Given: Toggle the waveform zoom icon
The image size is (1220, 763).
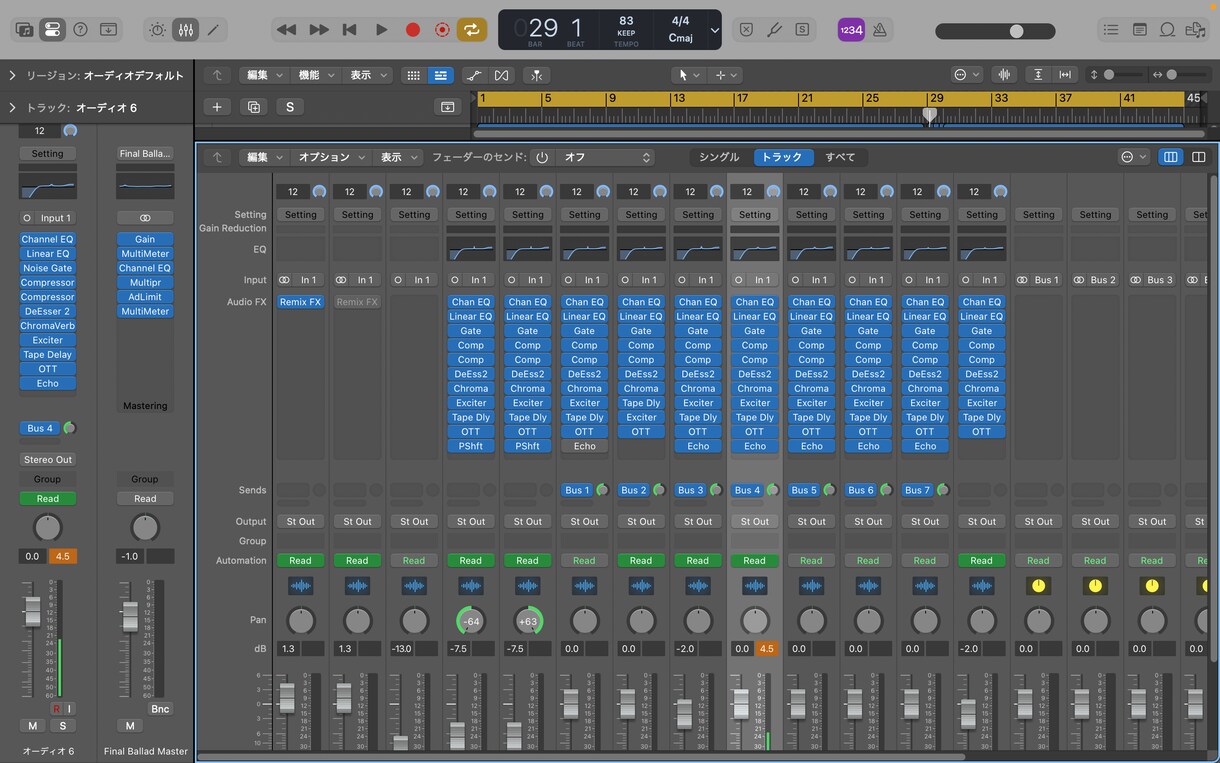Looking at the screenshot, I should click(x=1004, y=75).
